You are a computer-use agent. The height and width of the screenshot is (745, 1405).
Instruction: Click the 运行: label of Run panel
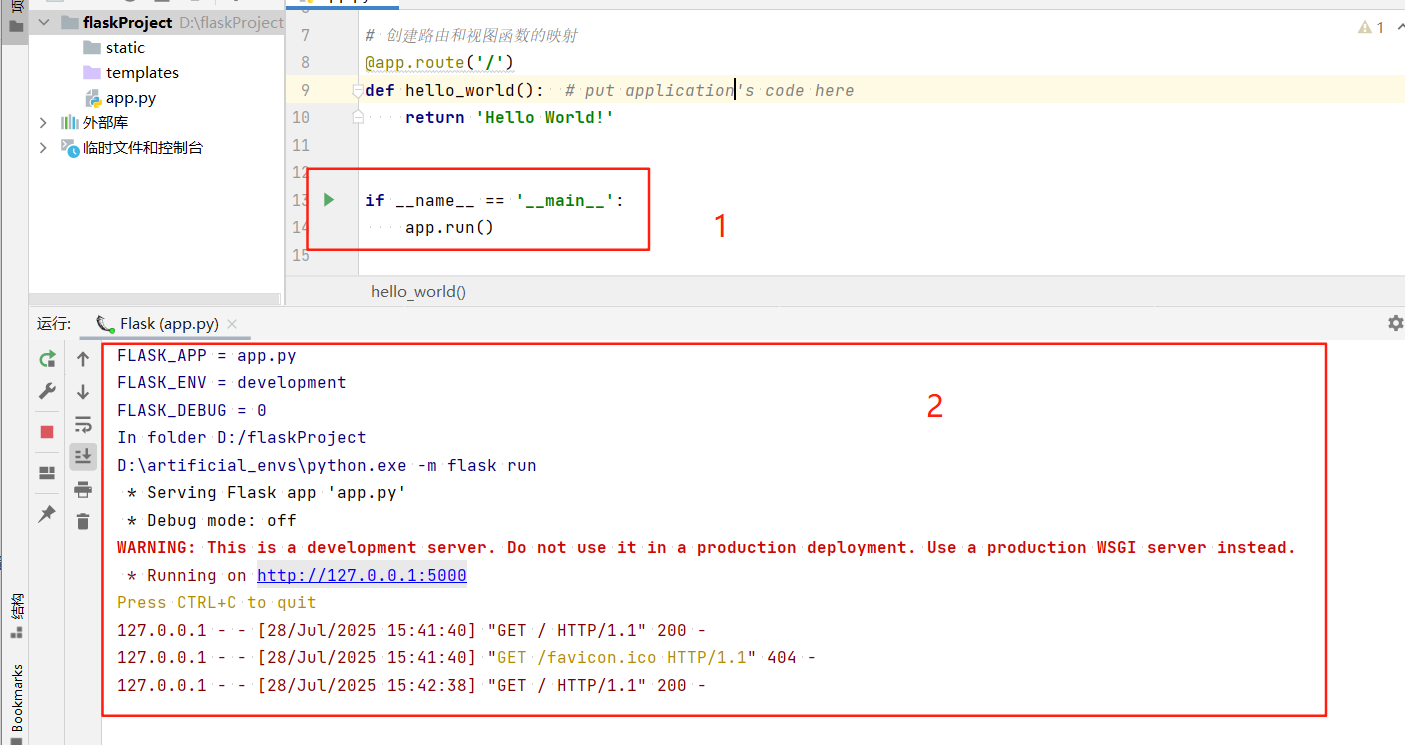coord(54,323)
